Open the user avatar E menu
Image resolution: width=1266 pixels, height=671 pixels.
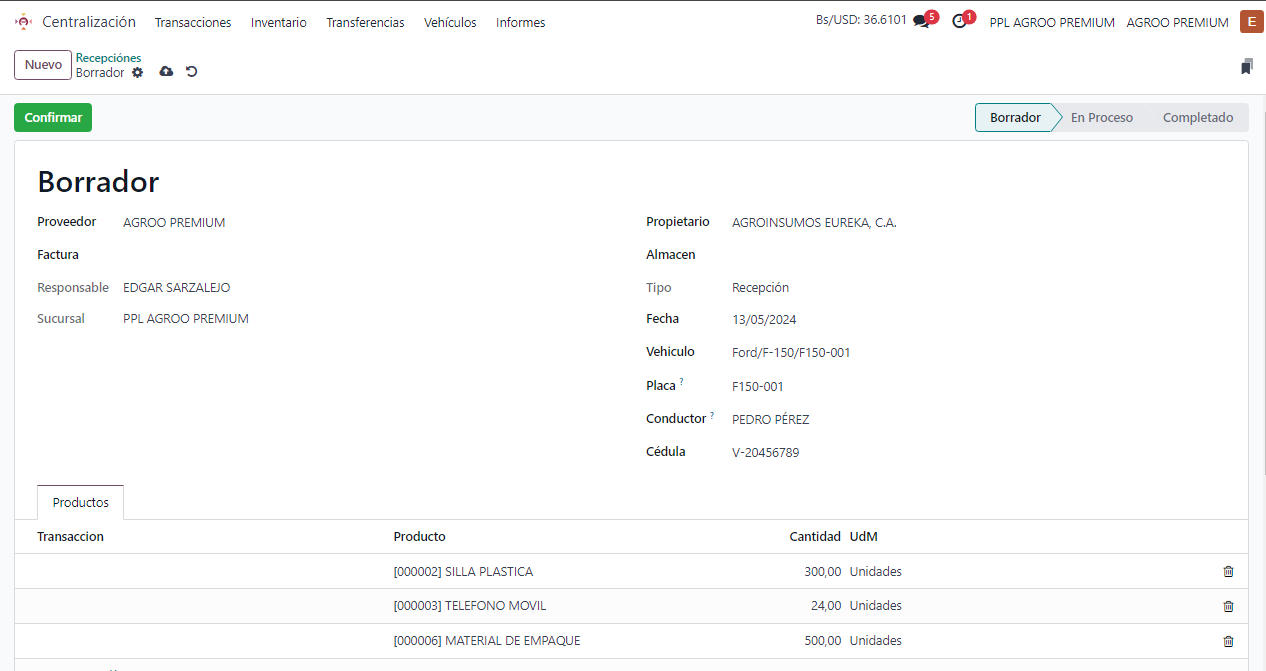pos(1251,22)
